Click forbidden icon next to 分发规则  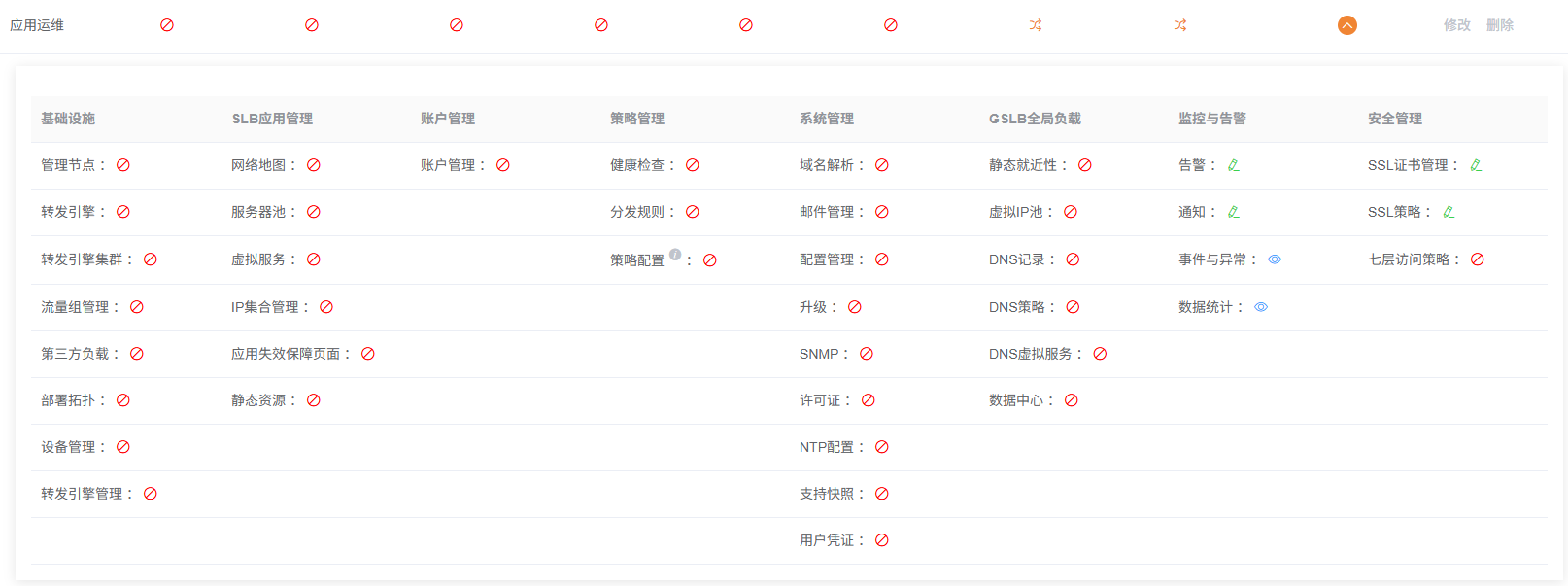pos(693,212)
